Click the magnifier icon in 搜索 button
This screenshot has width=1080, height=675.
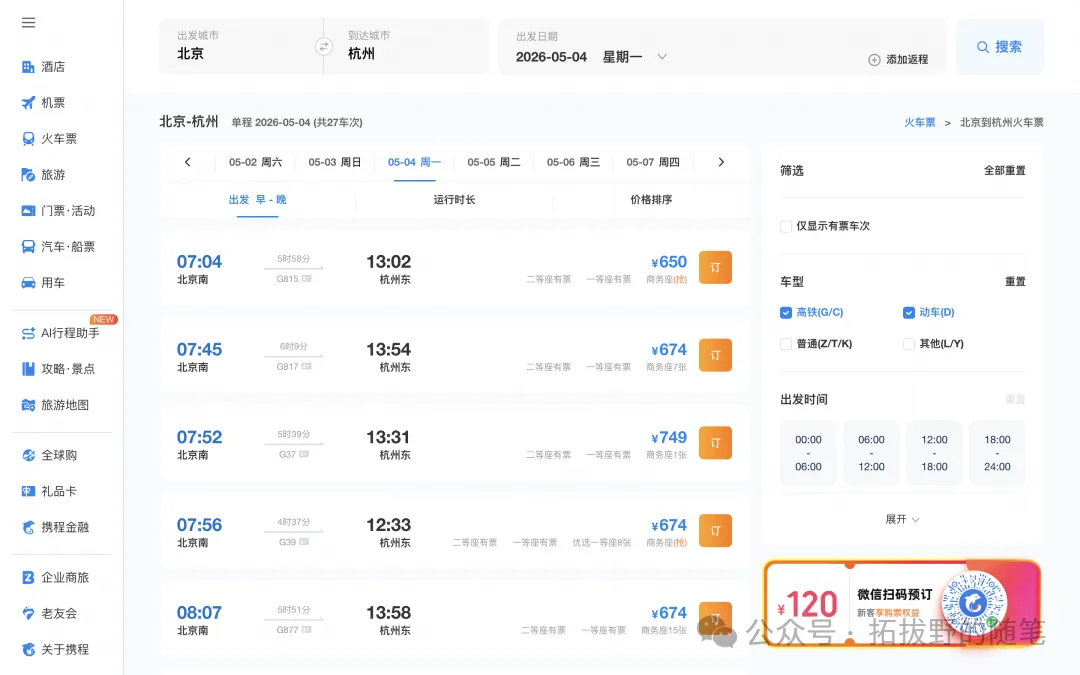(x=983, y=47)
